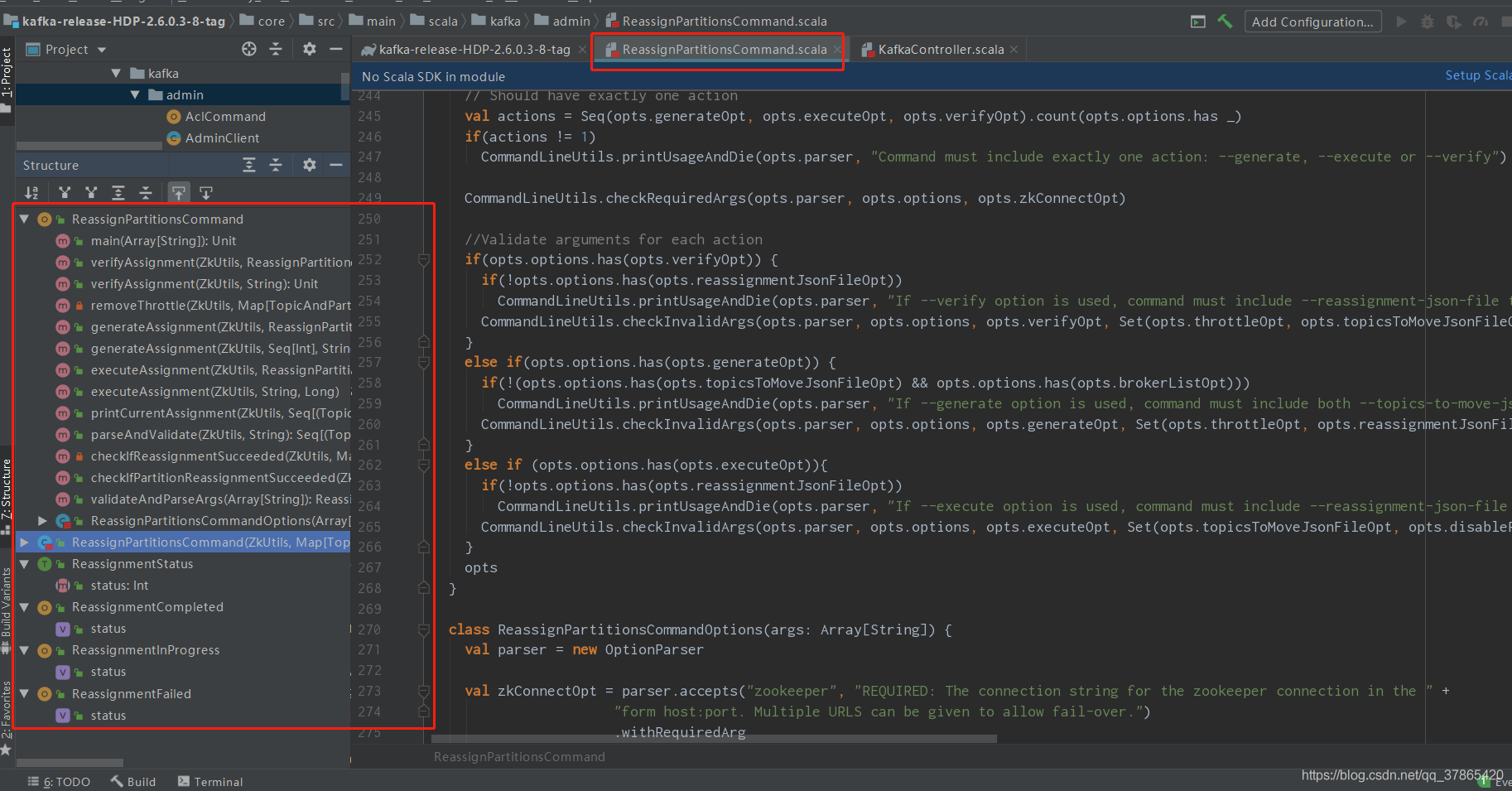Open the TODO tool window

tap(59, 782)
